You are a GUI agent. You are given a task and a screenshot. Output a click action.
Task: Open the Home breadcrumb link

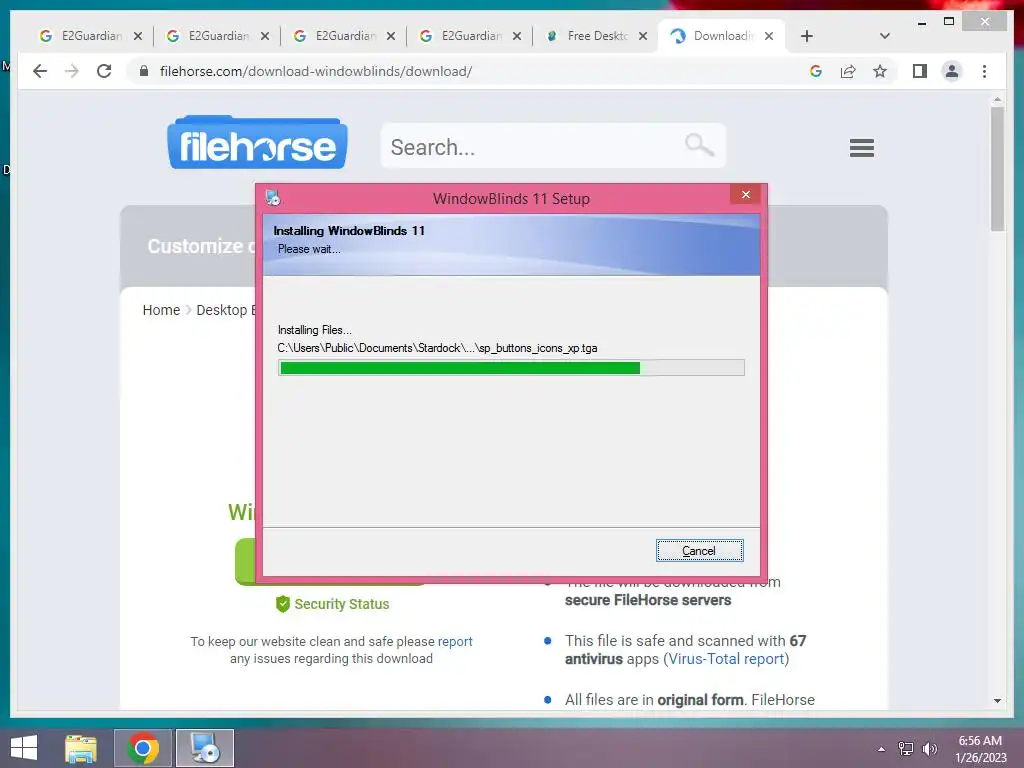(161, 310)
